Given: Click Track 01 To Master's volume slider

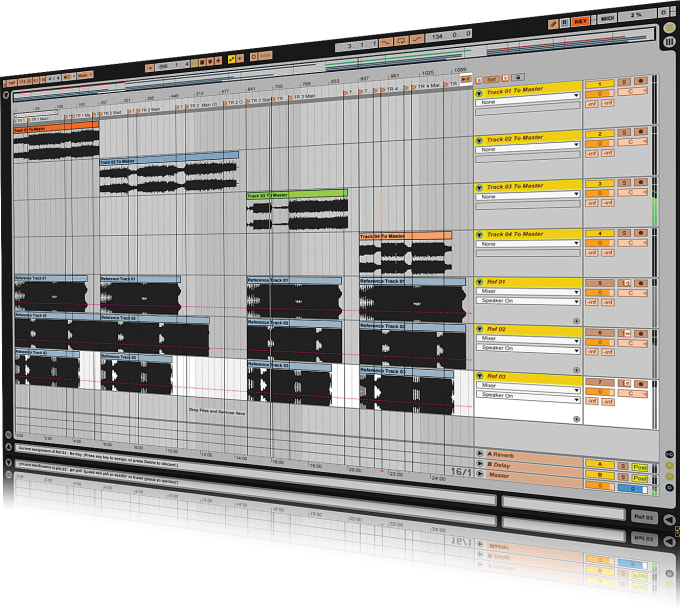Looking at the screenshot, I should [600, 94].
